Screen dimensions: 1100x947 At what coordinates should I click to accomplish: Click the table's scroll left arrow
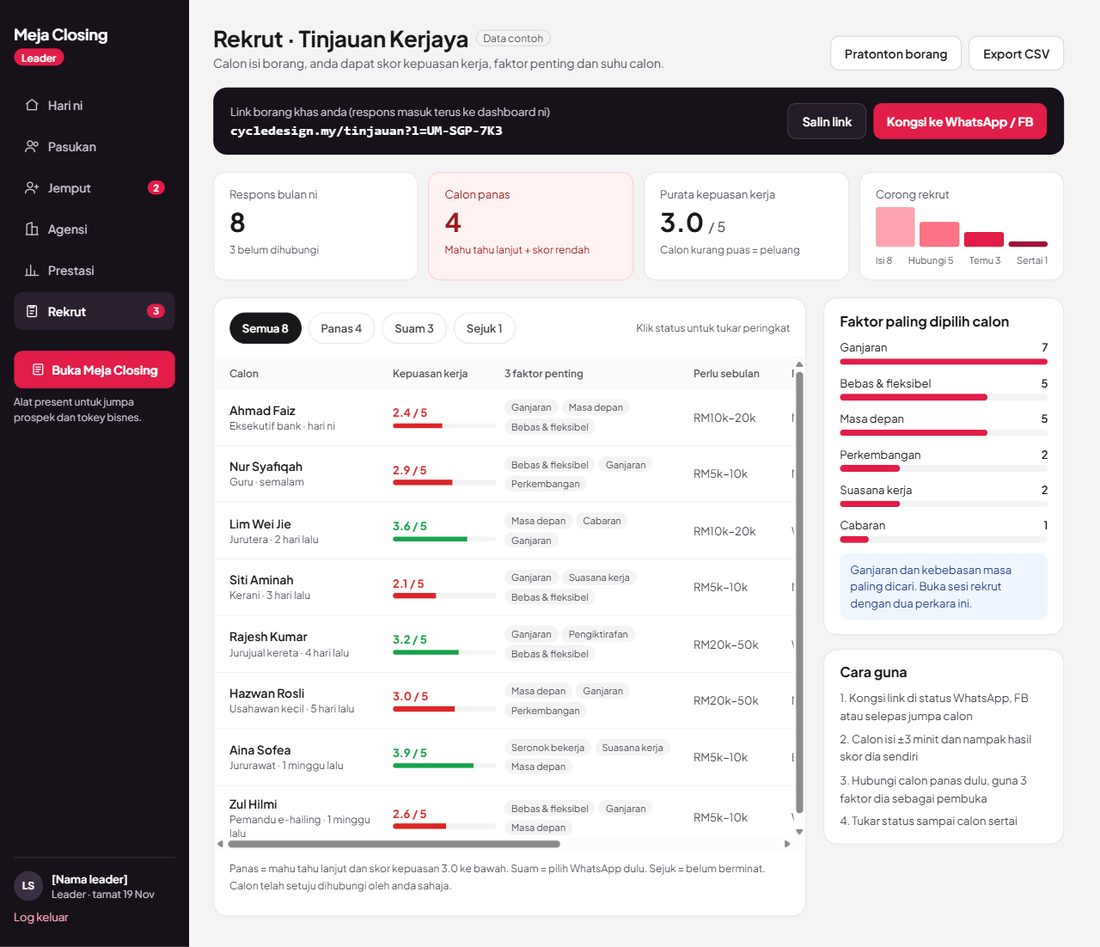tap(220, 844)
